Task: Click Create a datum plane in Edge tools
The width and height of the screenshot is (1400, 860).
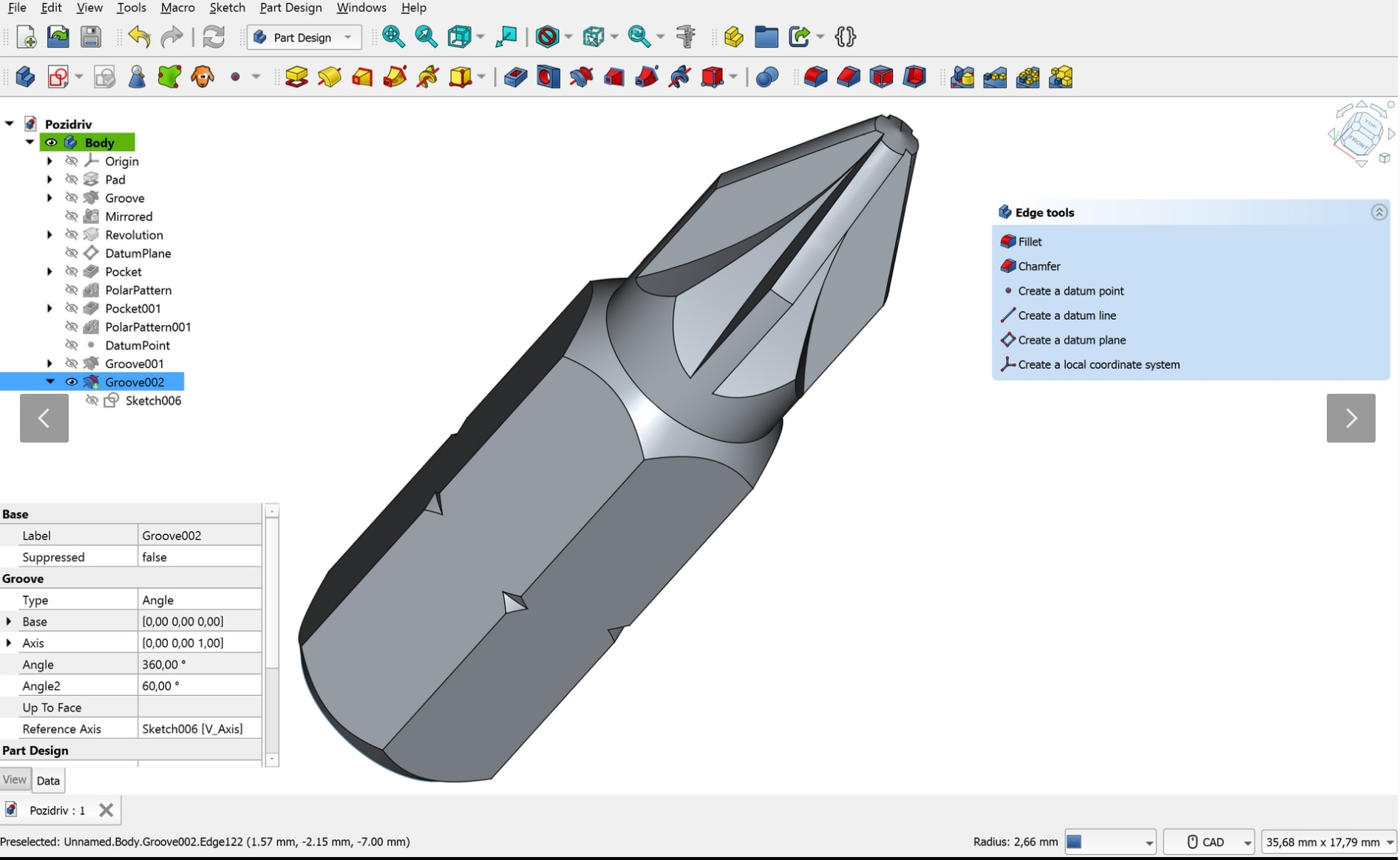Action: pyautogui.click(x=1071, y=340)
